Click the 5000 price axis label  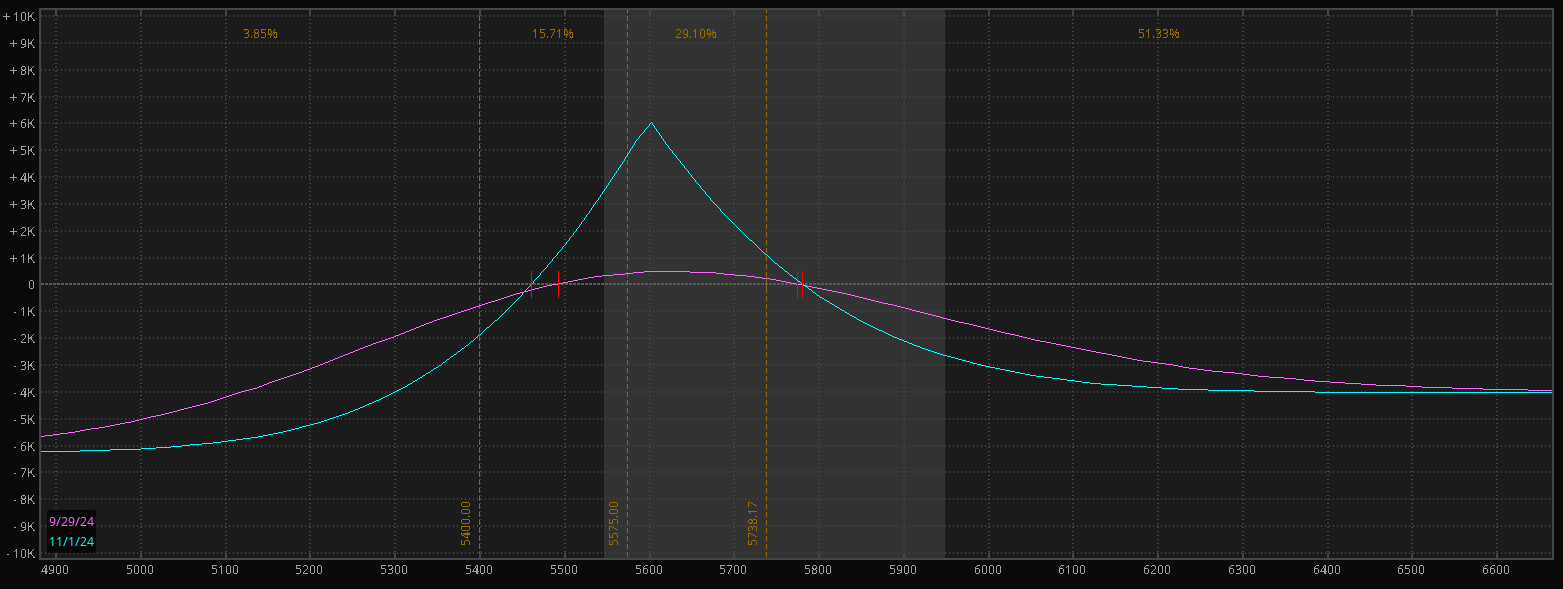click(140, 569)
